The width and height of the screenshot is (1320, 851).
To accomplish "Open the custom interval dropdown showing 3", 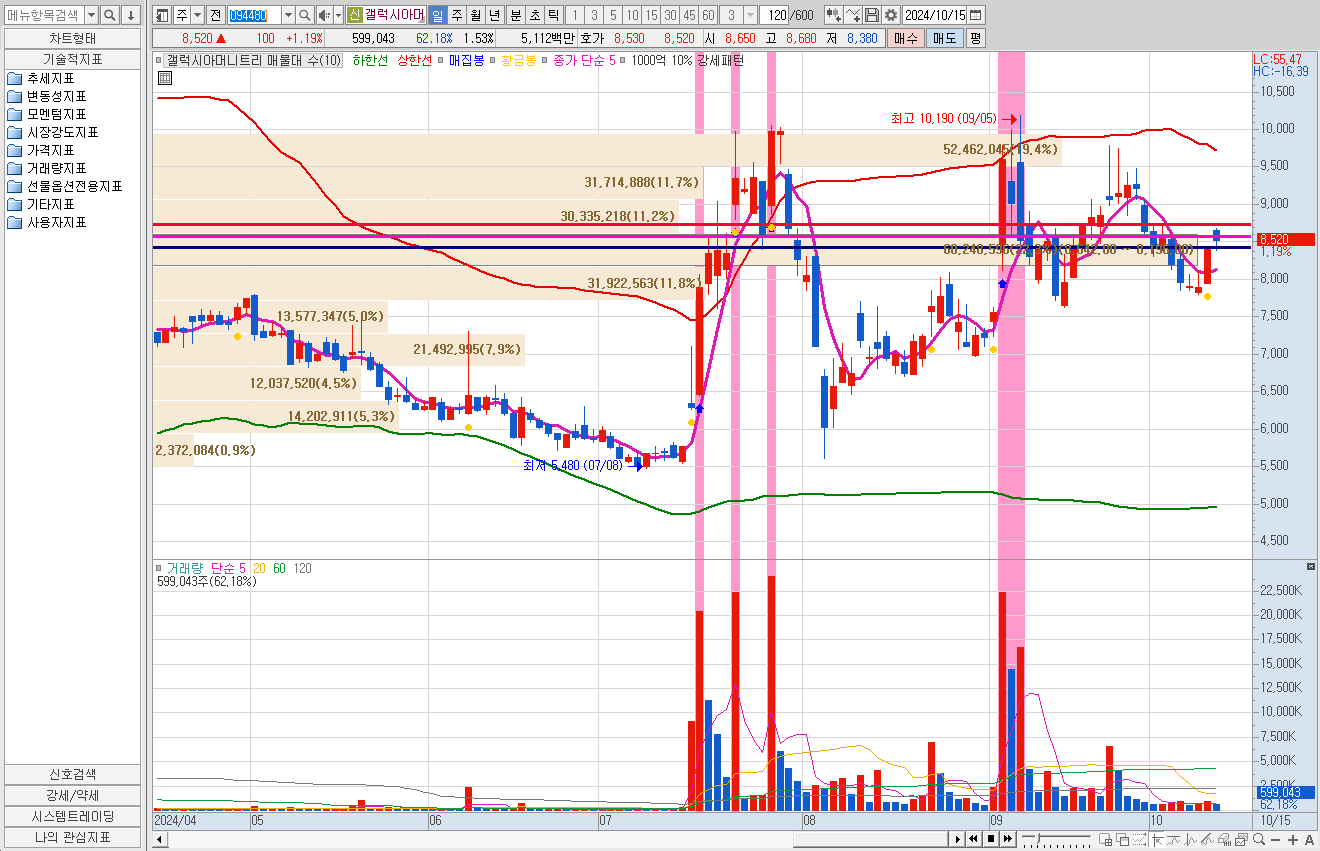I will [748, 15].
